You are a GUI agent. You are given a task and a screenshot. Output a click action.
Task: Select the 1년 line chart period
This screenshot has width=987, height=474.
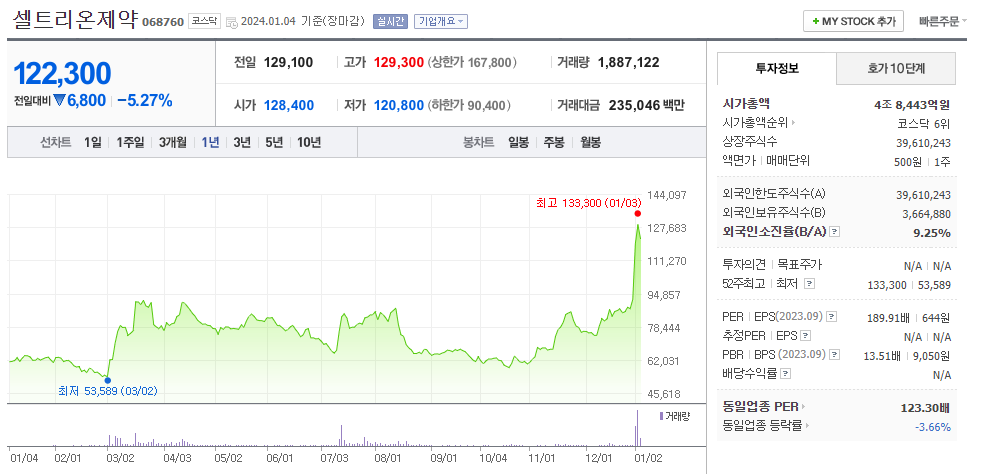point(210,142)
